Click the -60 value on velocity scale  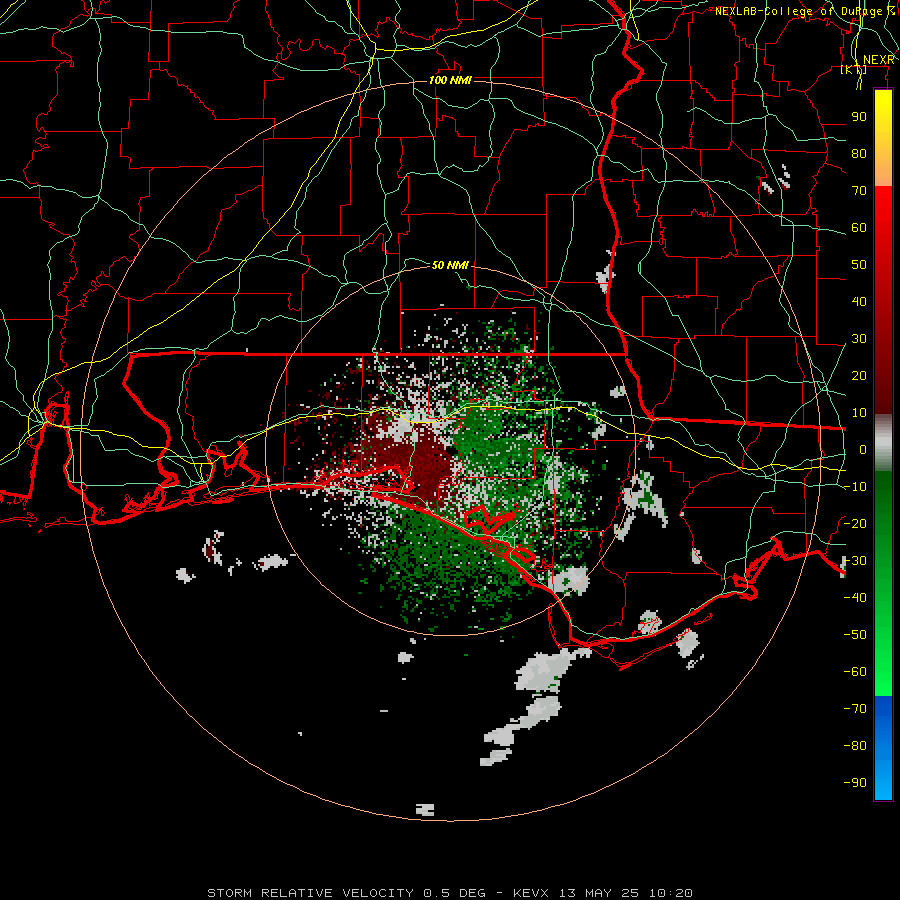[855, 672]
